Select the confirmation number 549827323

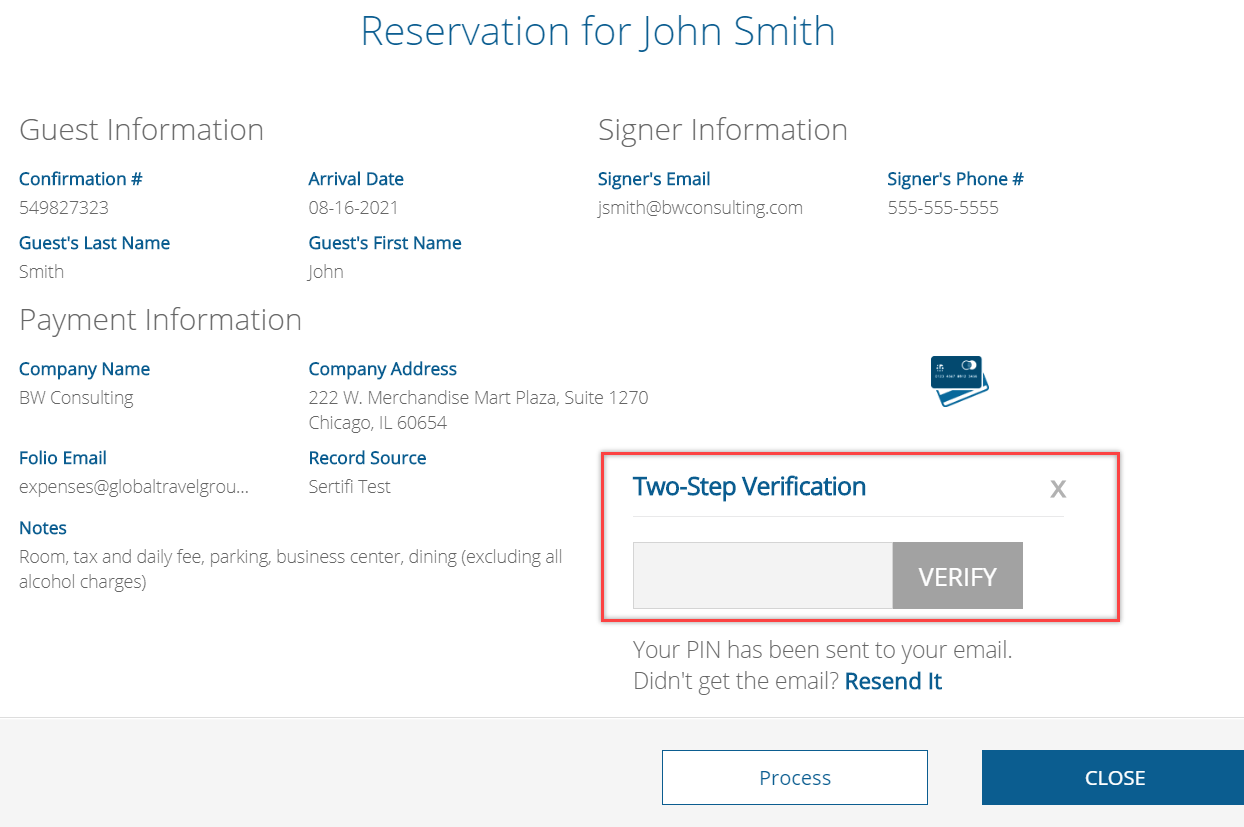pyautogui.click(x=64, y=208)
